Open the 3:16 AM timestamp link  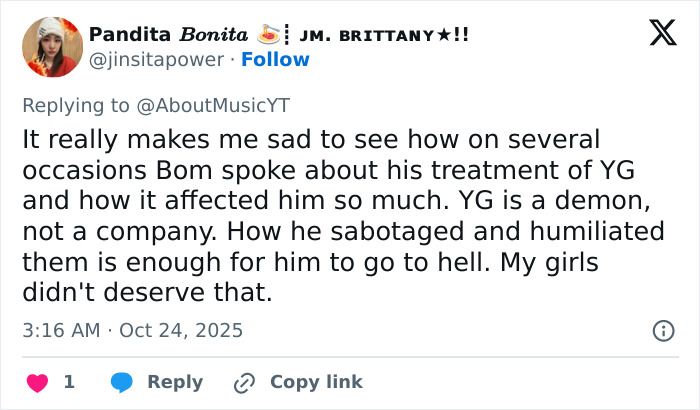[59, 330]
